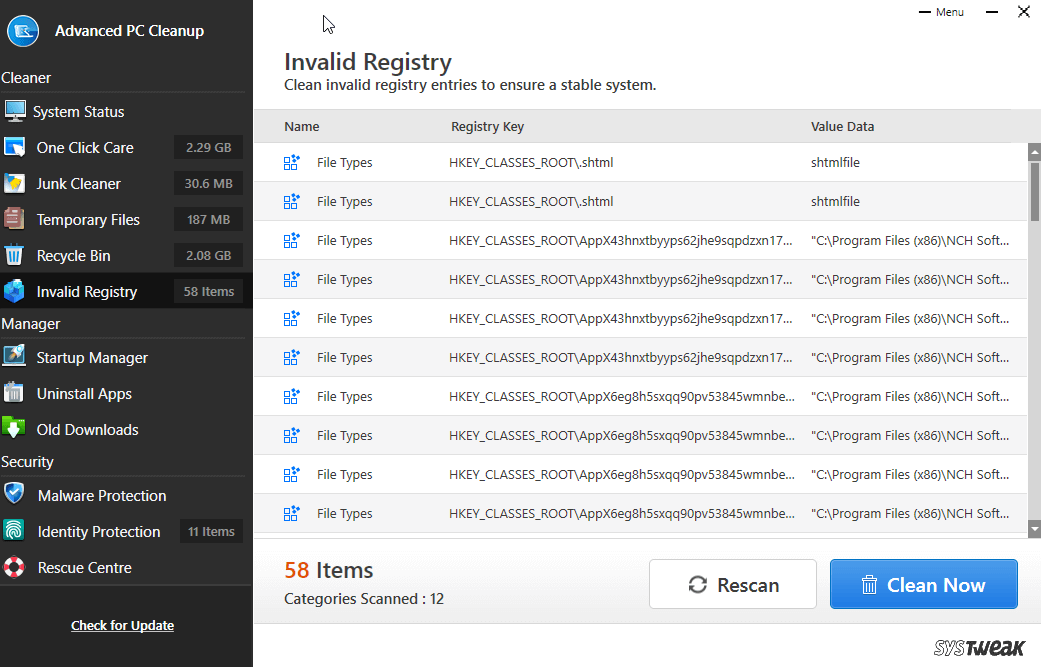Run One Click Care
1041x667 pixels.
coord(85,147)
